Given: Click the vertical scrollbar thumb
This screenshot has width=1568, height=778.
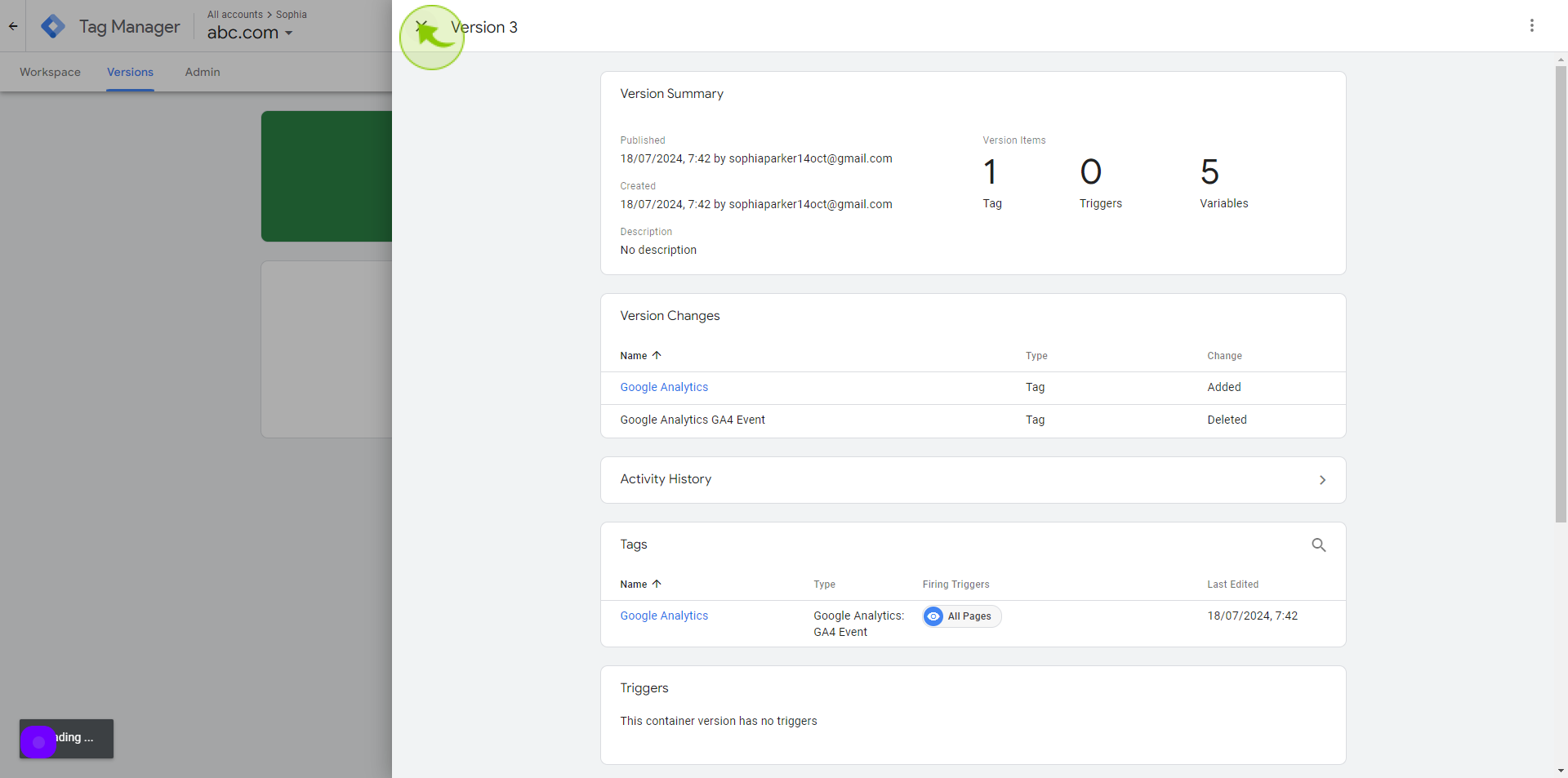Looking at the screenshot, I should coord(1561,294).
